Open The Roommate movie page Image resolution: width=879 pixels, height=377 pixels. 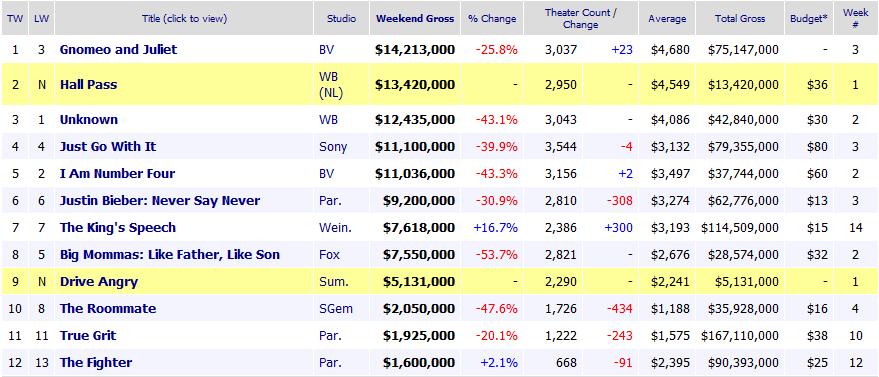pos(108,309)
